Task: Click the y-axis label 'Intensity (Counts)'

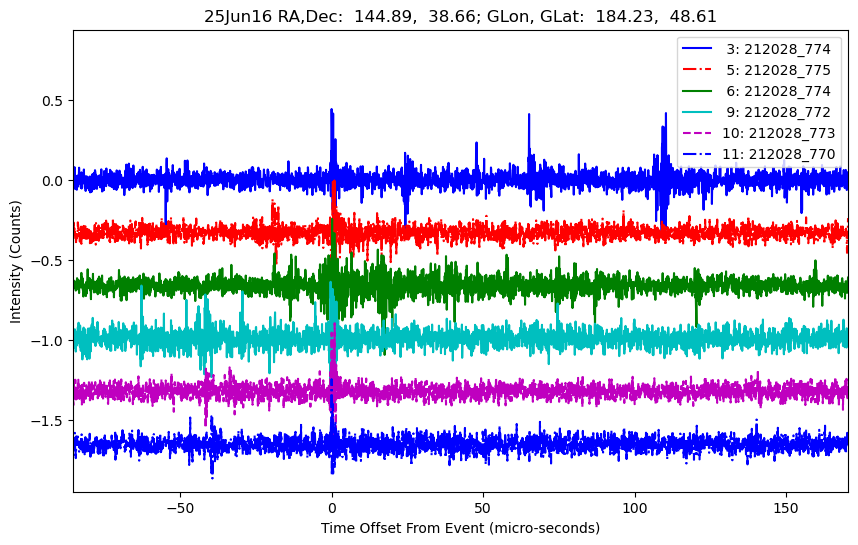Action: pos(15,262)
